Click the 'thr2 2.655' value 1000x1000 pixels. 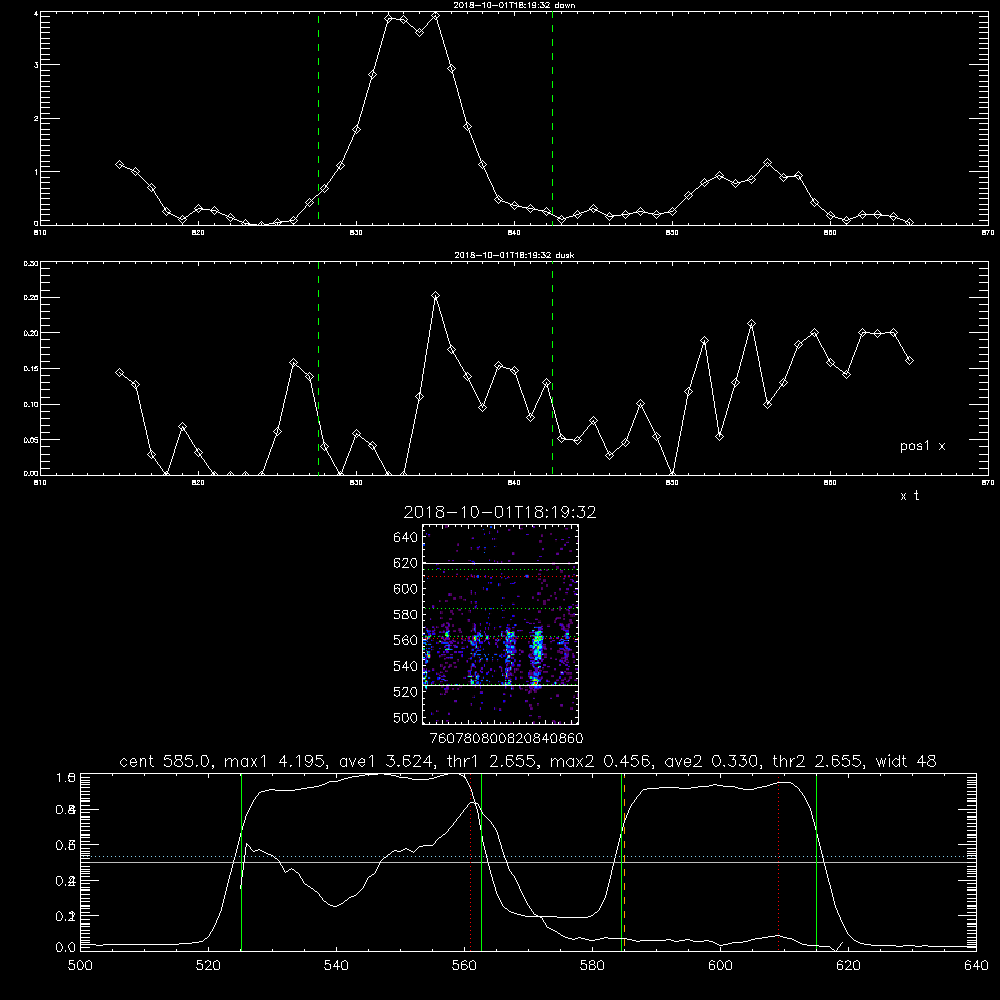click(x=817, y=761)
